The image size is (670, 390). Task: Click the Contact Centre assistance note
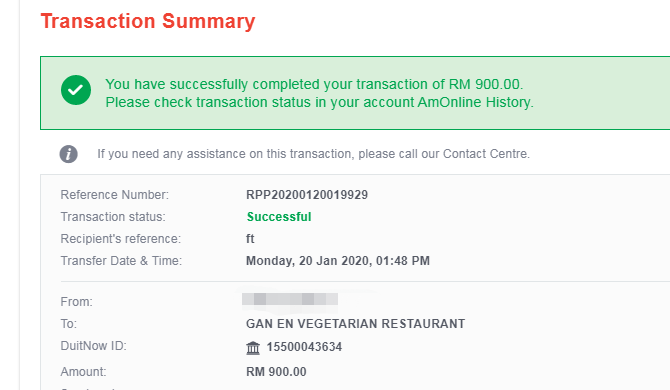click(313, 154)
